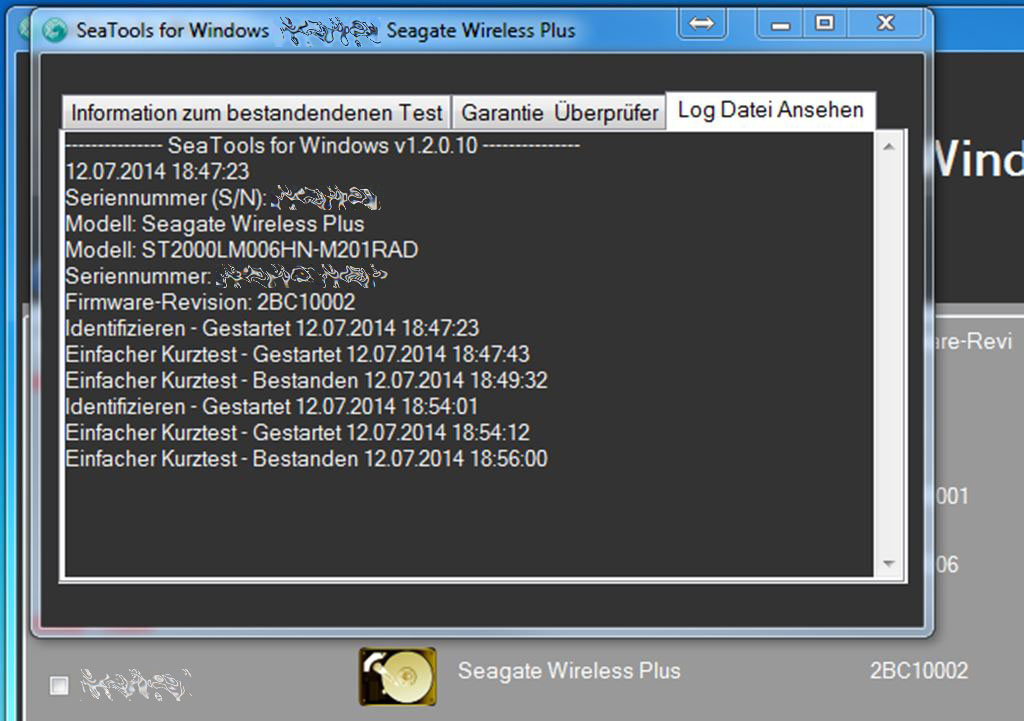This screenshot has width=1024, height=721.
Task: Click 'Einfacher Kurztest - Gestartet 12.07.2014 18:47:43' line
Action: (298, 354)
